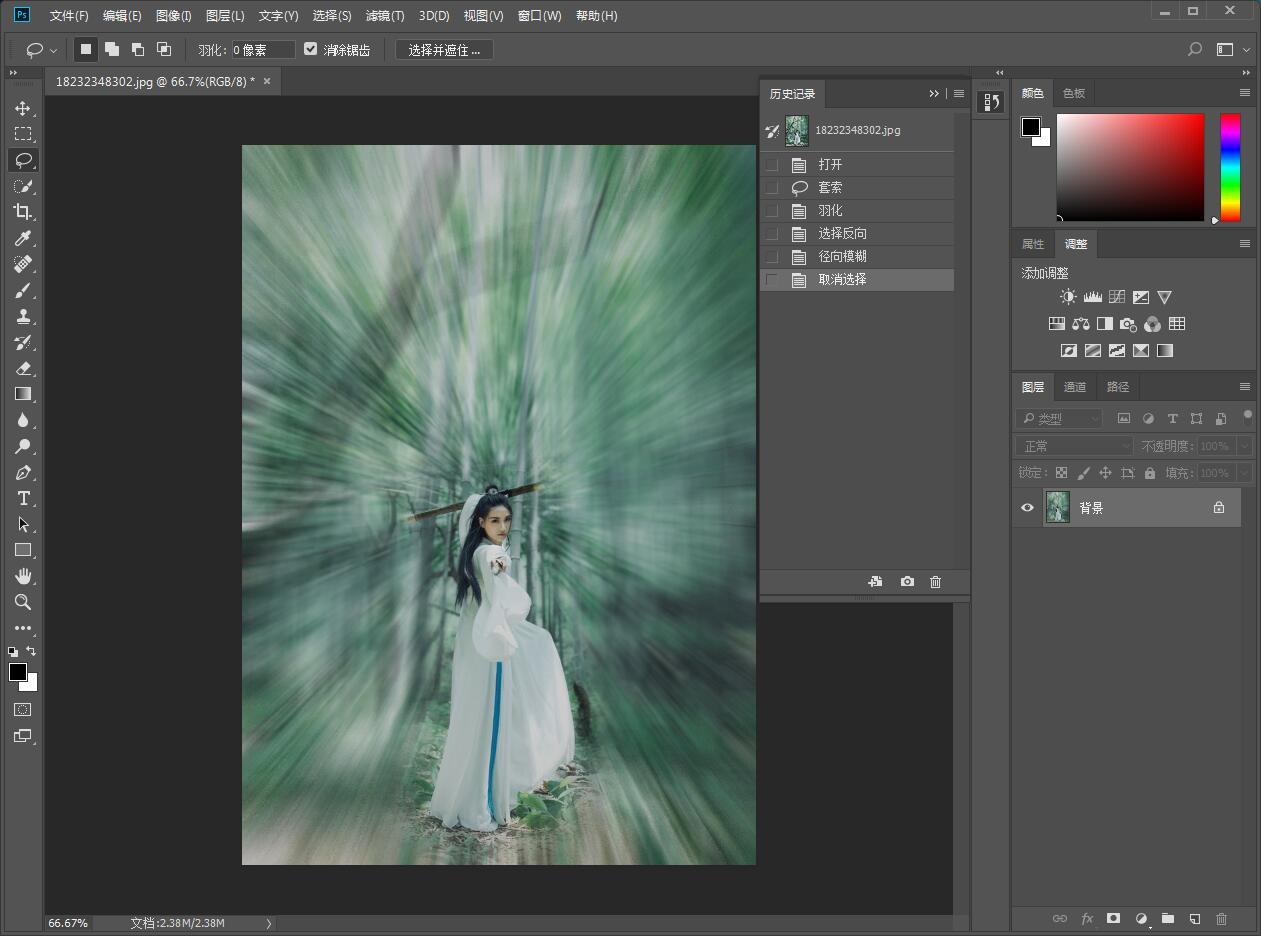Add a Brightness/Contrast adjustment

pos(1068,297)
